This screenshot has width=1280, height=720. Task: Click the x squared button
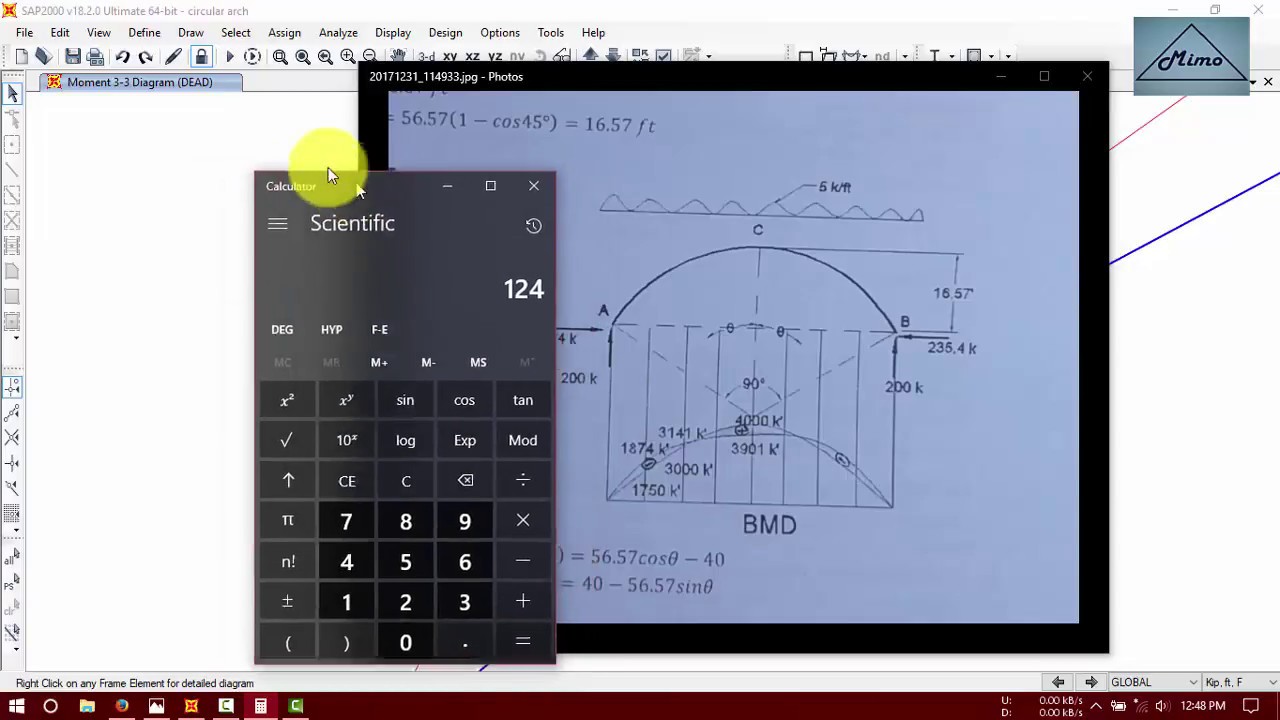click(288, 400)
